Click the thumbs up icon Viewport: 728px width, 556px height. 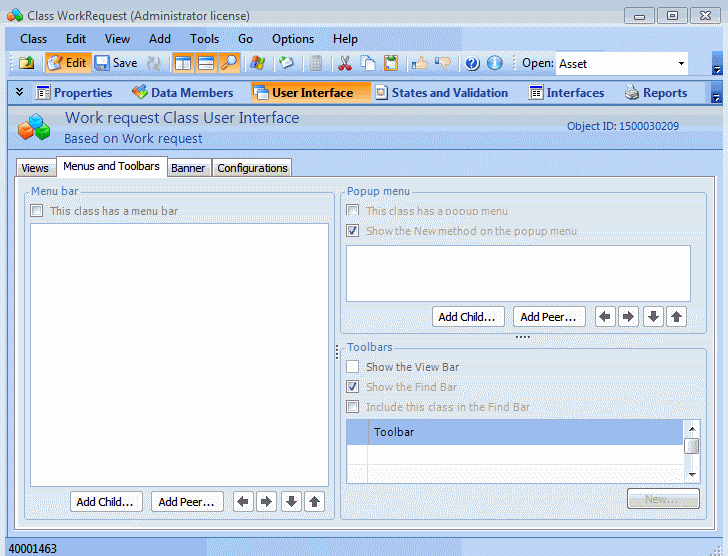[x=420, y=63]
